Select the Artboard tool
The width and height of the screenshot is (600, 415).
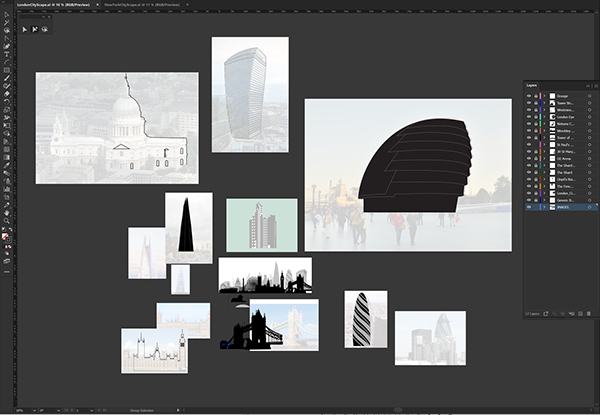7,197
